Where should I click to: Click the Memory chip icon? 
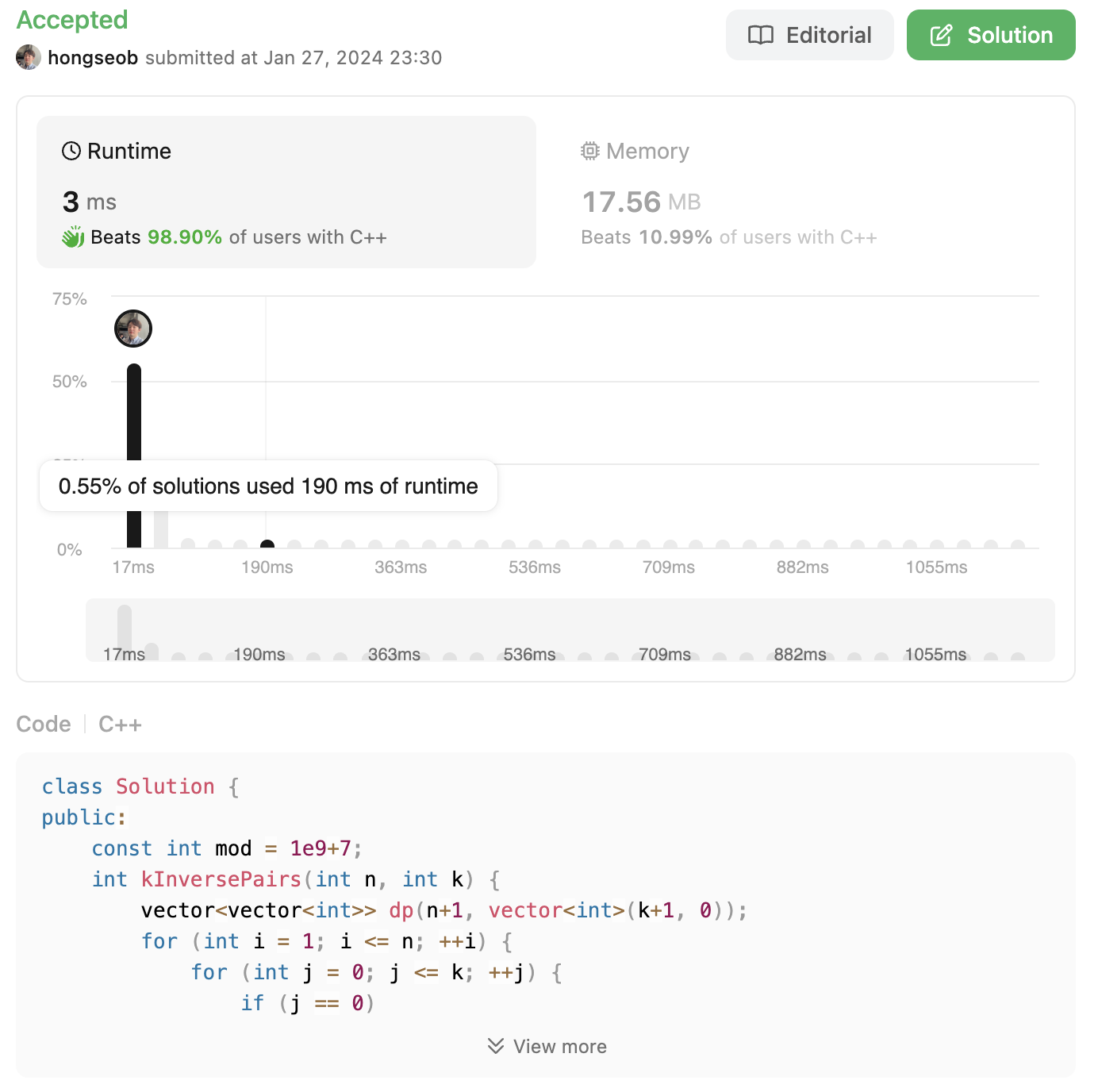(590, 151)
